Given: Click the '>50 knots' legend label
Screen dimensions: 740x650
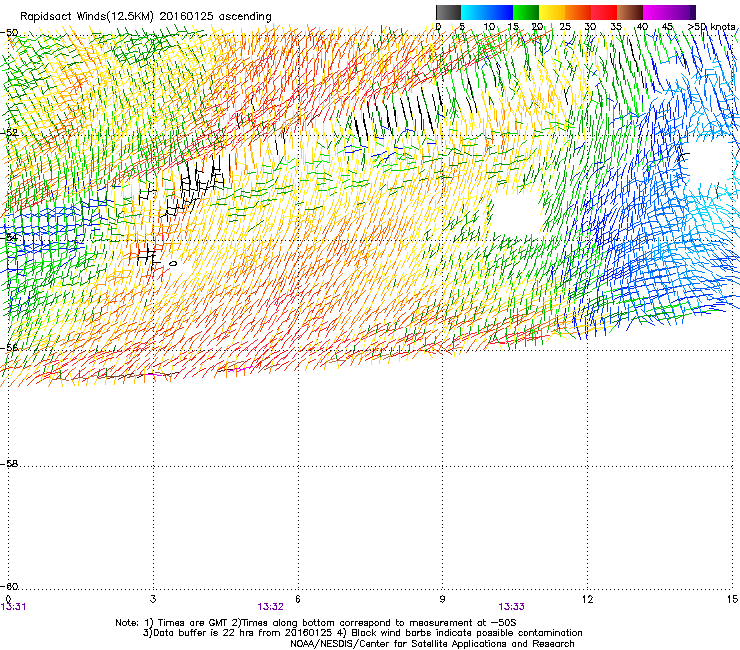Looking at the screenshot, I should click(711, 27).
